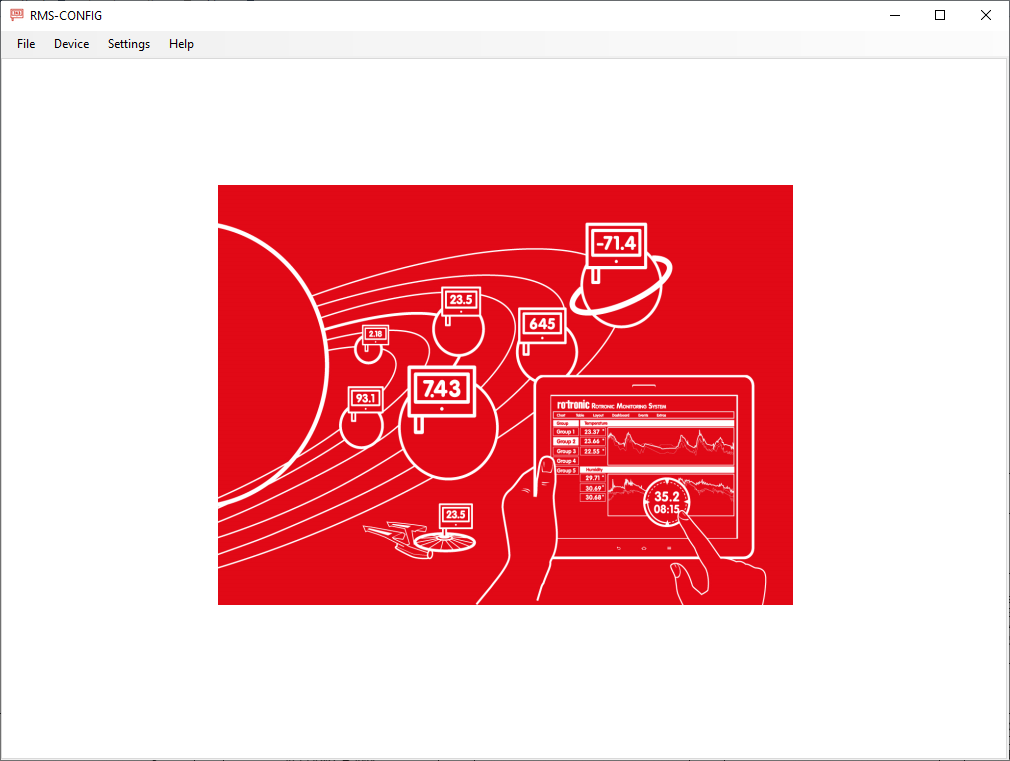1010x761 pixels.
Task: Open the Help menu
Action: click(x=181, y=44)
